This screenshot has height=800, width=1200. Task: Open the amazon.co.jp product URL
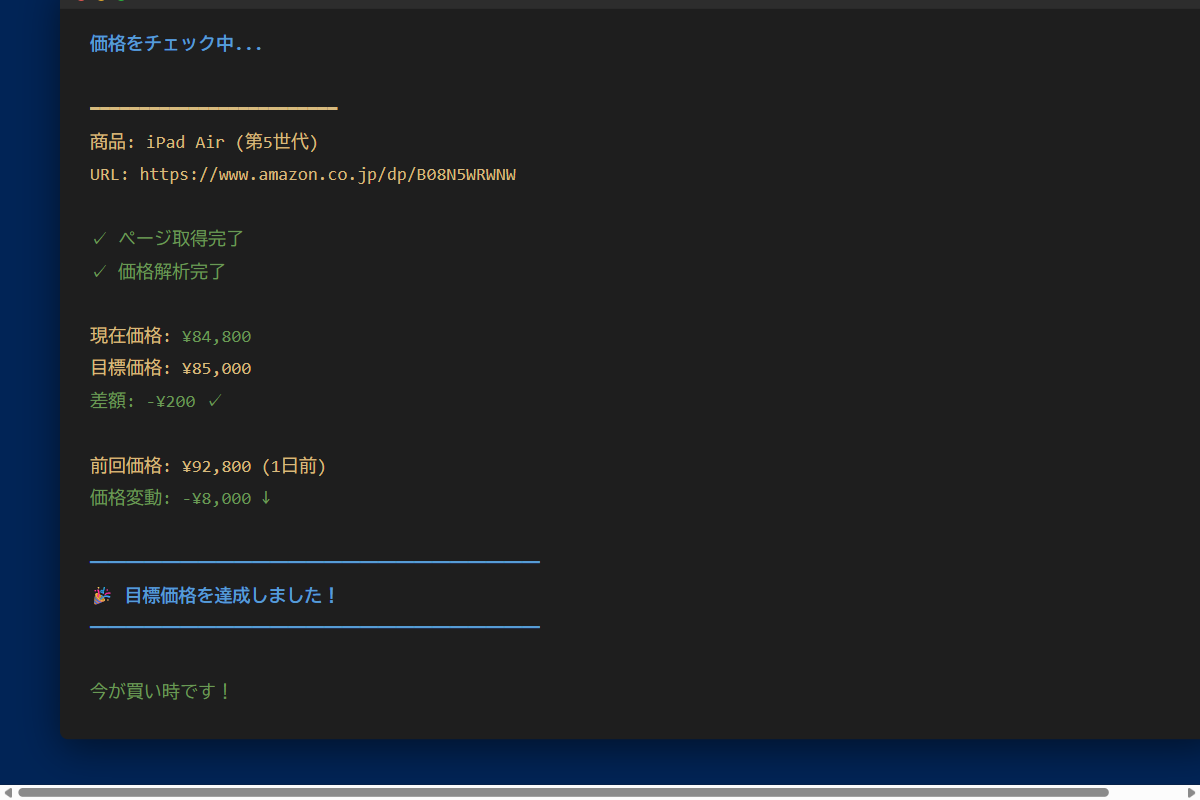[x=327, y=175]
